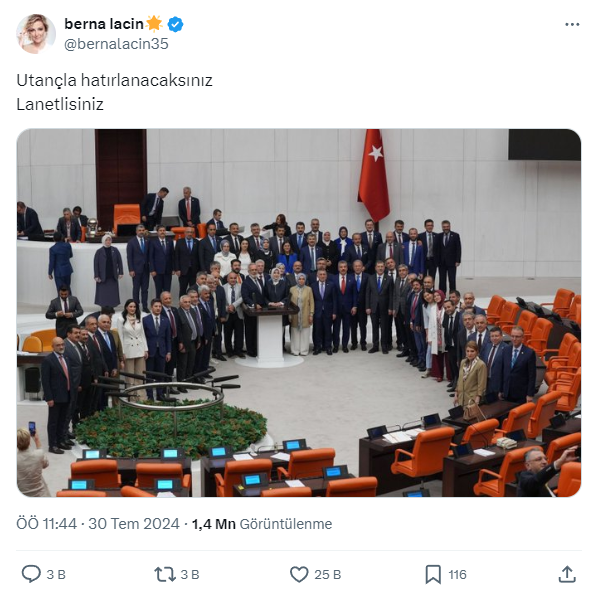
Task: Open the parliament group photo
Action: 299,313
